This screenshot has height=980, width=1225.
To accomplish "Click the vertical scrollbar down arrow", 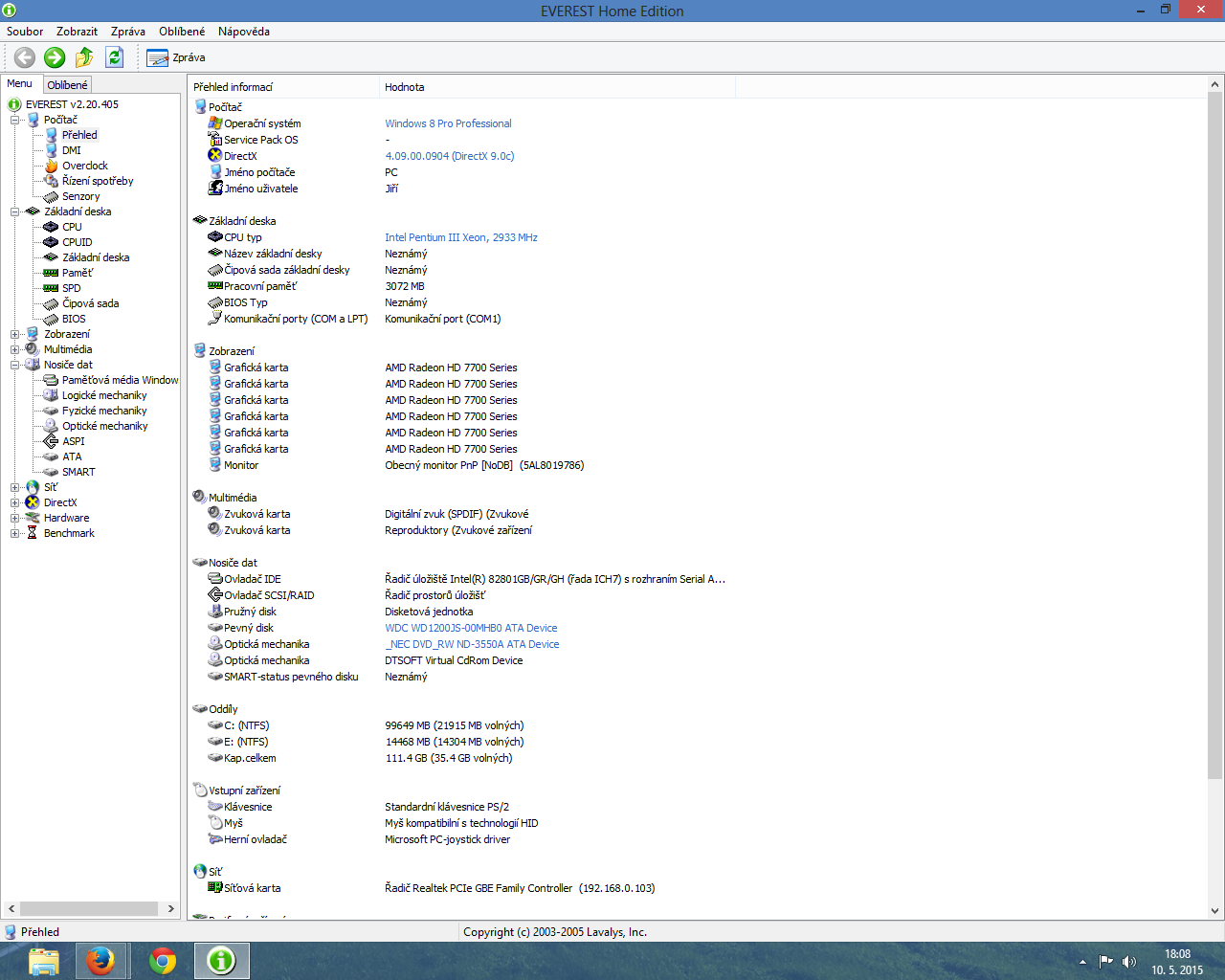I will [1214, 911].
